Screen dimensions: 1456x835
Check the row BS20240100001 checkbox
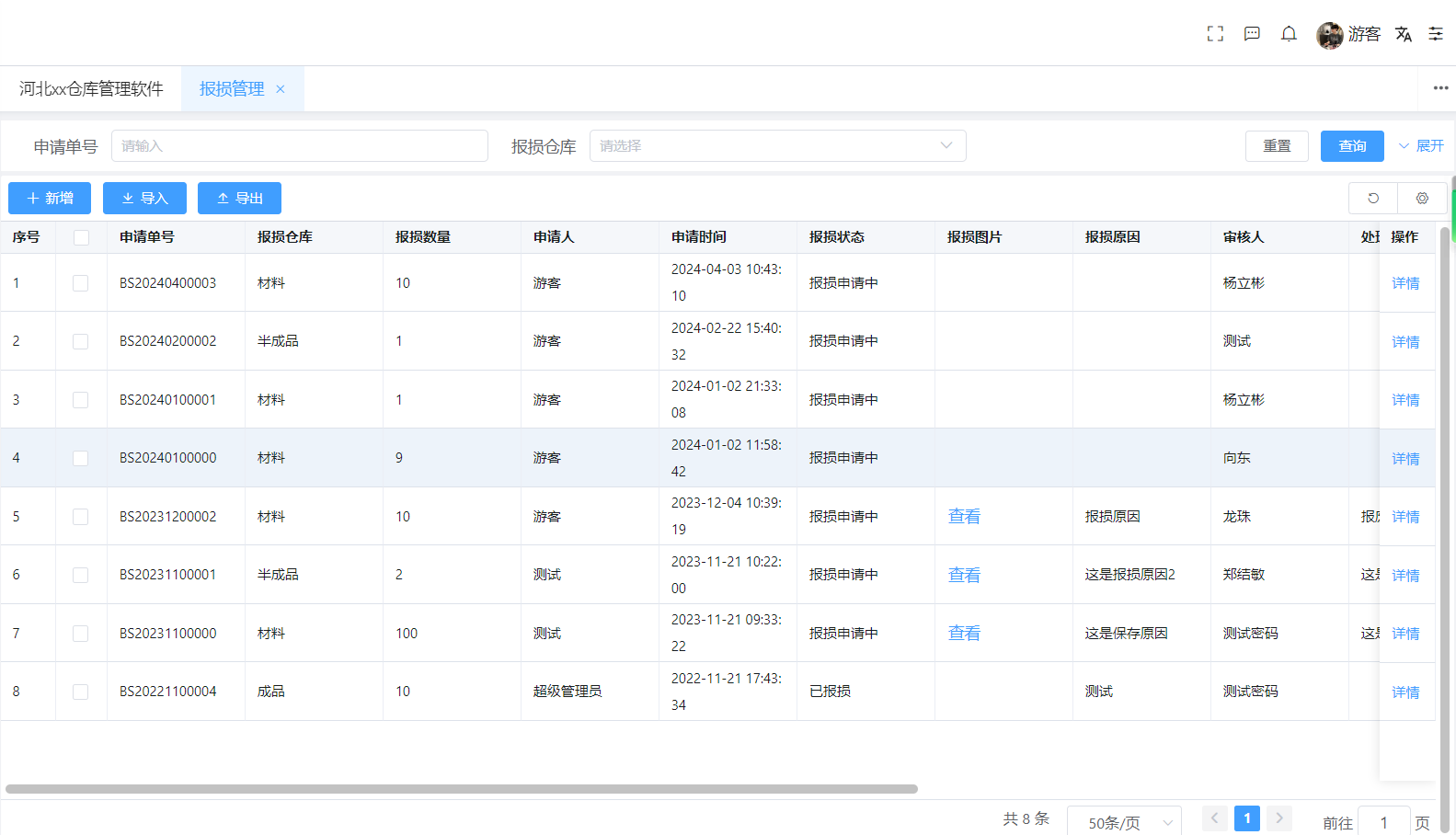(x=81, y=400)
